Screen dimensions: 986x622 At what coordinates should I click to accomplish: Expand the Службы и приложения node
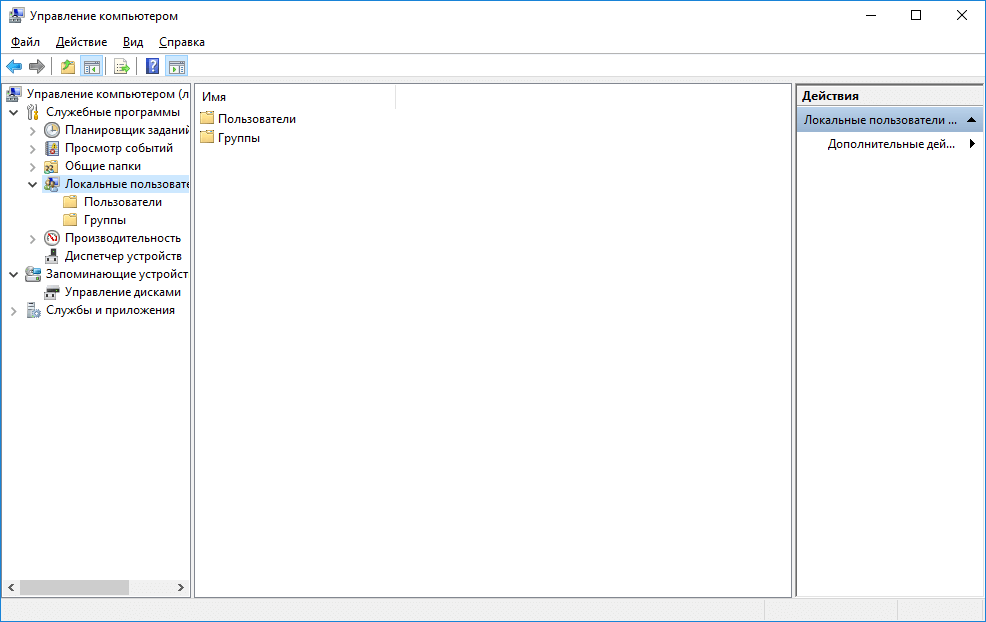14,311
